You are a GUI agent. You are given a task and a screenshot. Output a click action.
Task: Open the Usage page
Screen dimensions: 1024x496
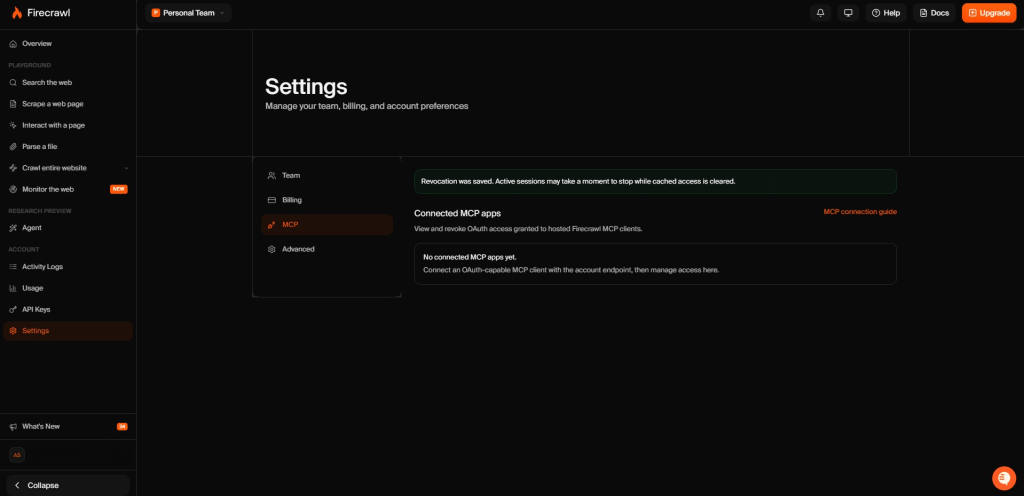pyautogui.click(x=68, y=288)
